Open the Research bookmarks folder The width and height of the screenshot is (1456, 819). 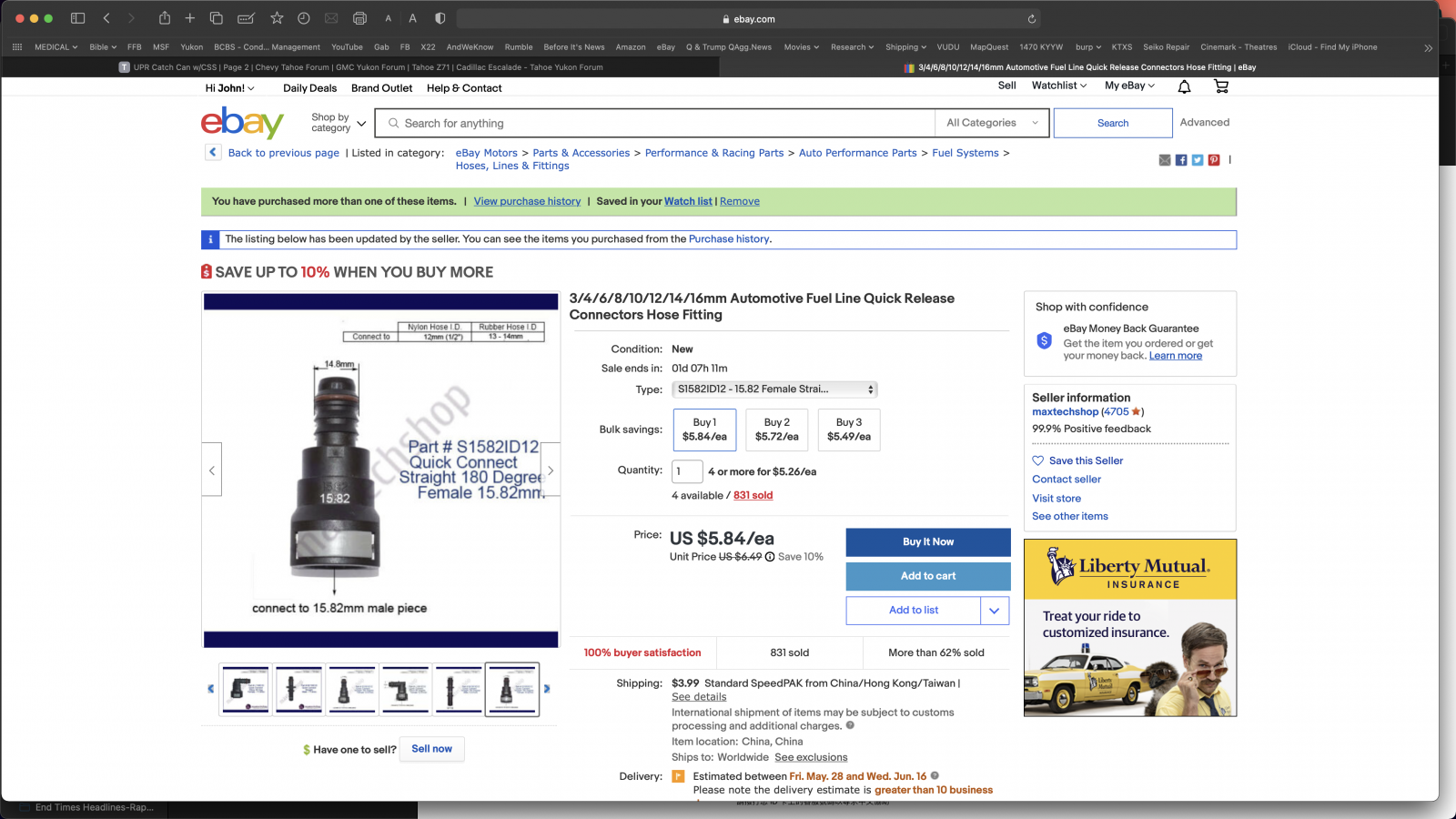(852, 47)
